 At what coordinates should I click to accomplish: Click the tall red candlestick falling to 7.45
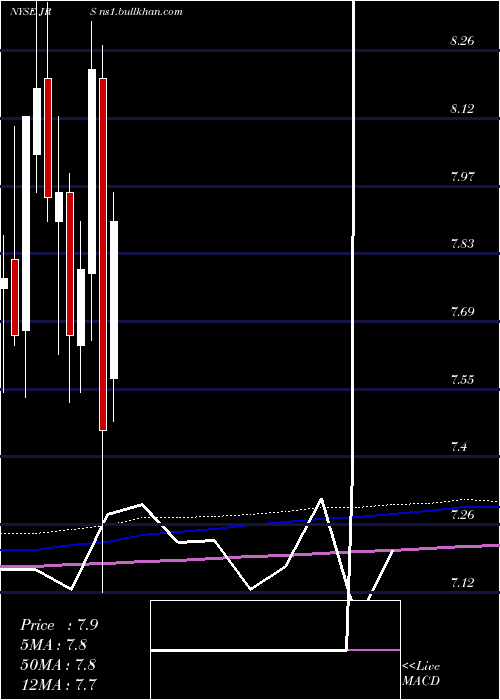103,254
